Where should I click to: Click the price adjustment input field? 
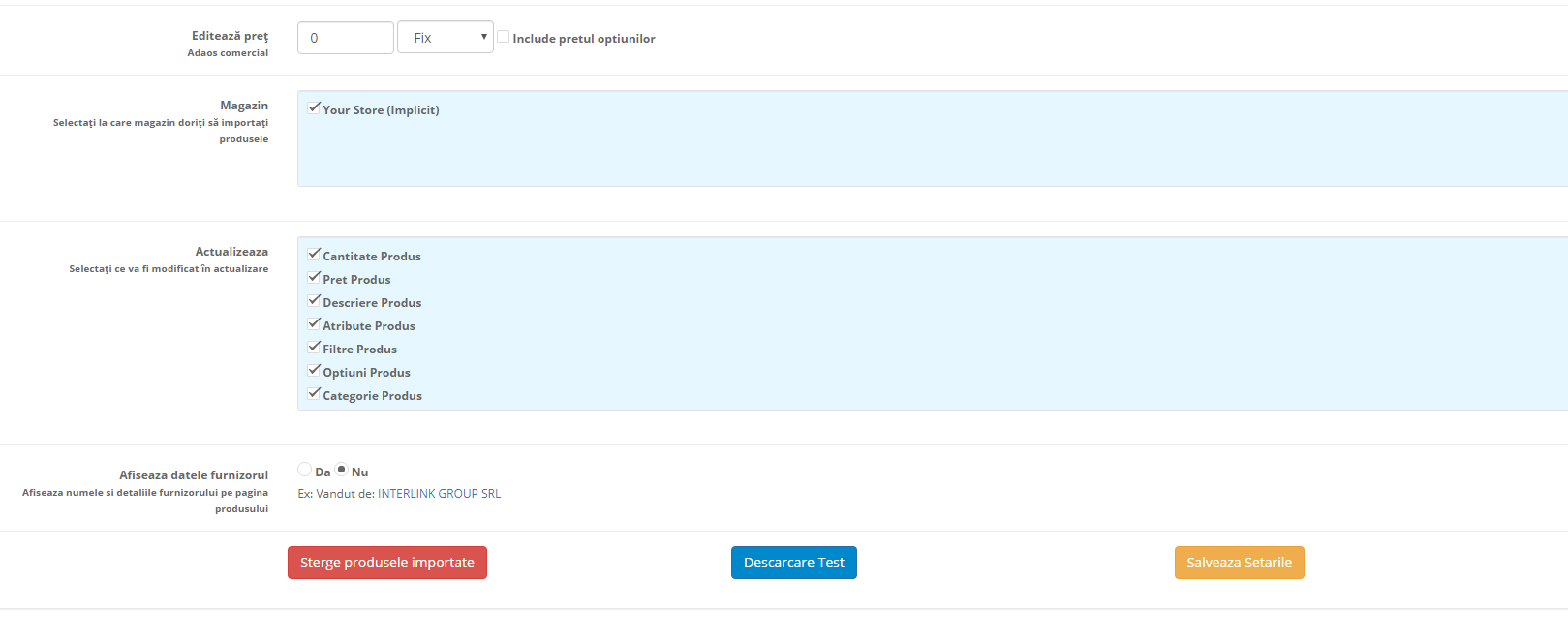(345, 38)
